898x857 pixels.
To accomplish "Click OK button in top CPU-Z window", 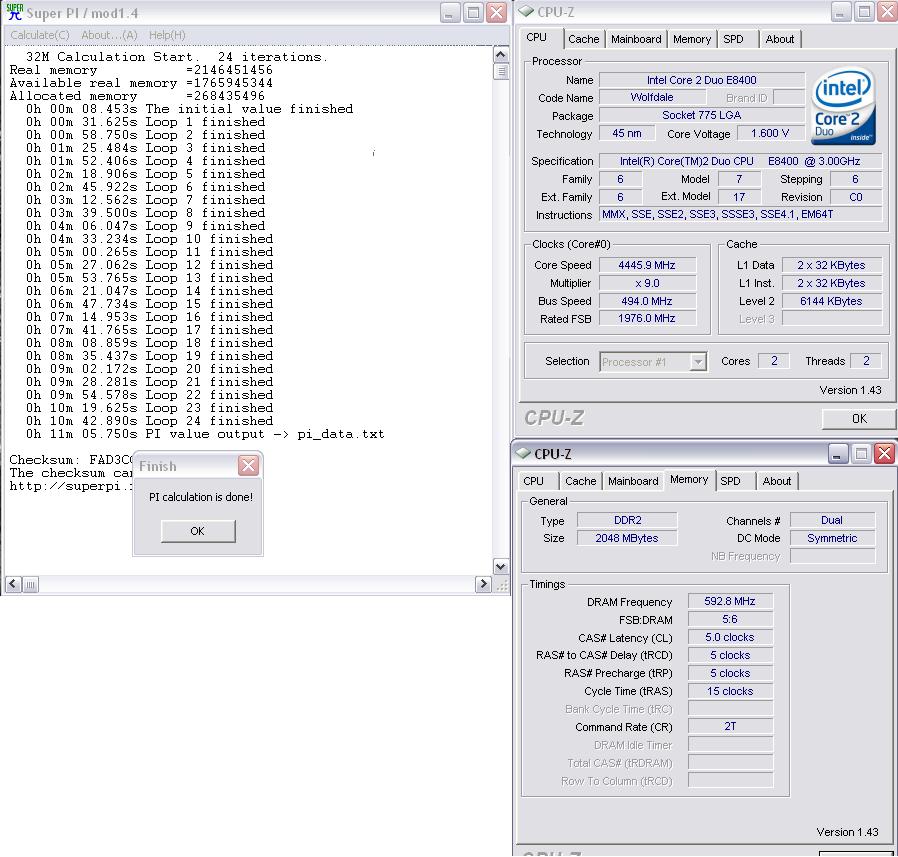I will coord(858,419).
